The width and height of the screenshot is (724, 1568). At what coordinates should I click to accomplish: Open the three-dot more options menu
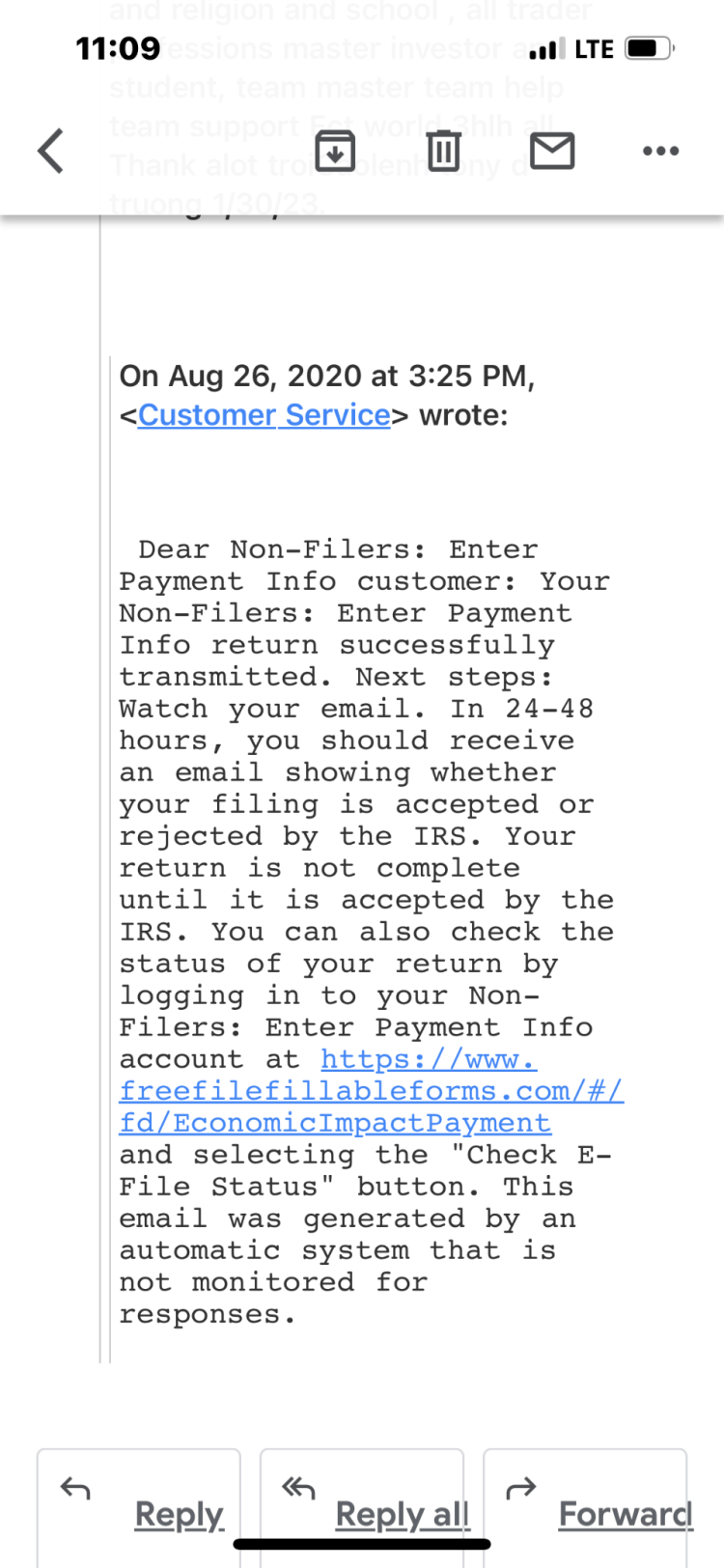(660, 152)
